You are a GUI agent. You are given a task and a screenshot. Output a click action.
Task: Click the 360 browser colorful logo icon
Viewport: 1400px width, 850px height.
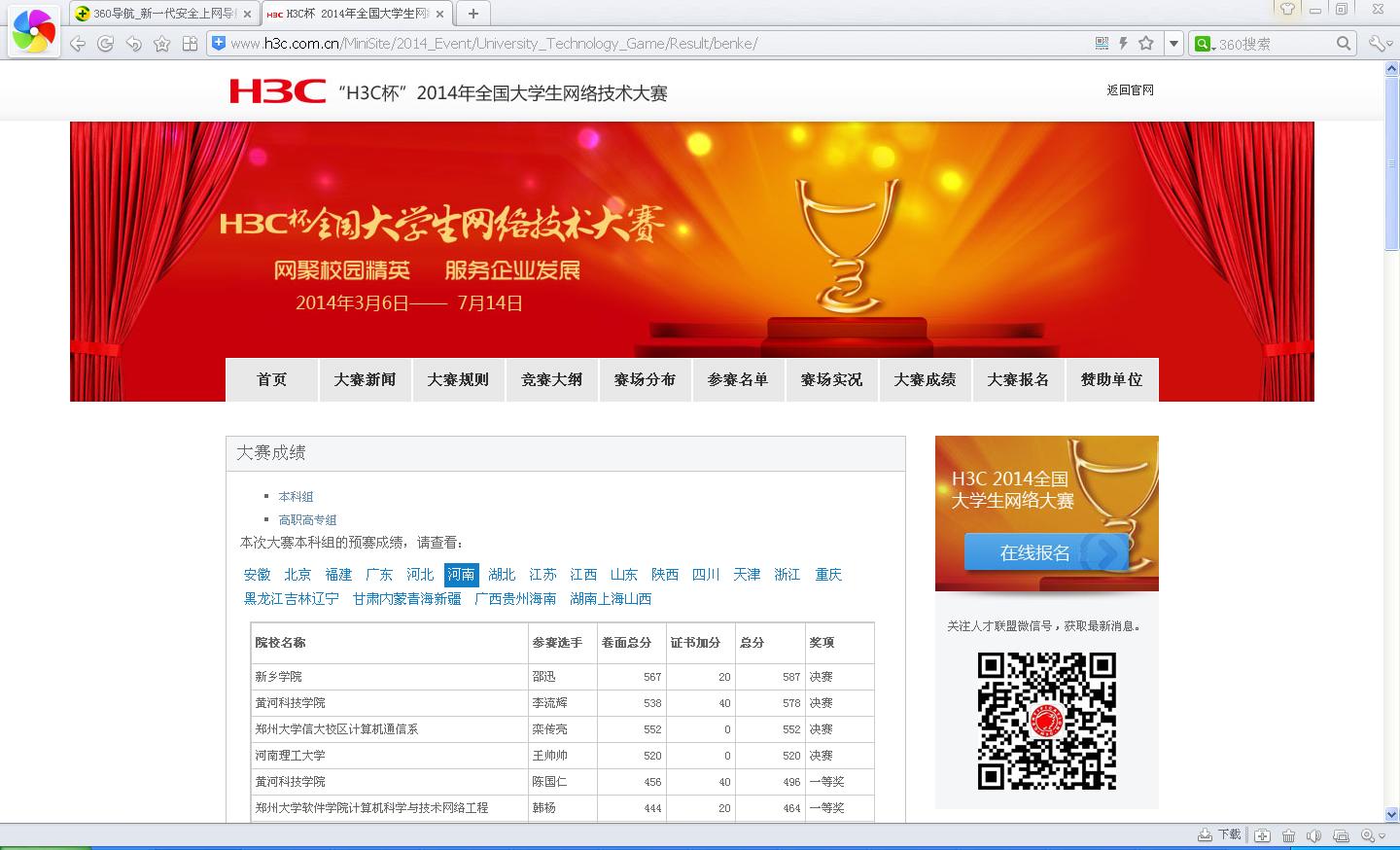point(34,31)
